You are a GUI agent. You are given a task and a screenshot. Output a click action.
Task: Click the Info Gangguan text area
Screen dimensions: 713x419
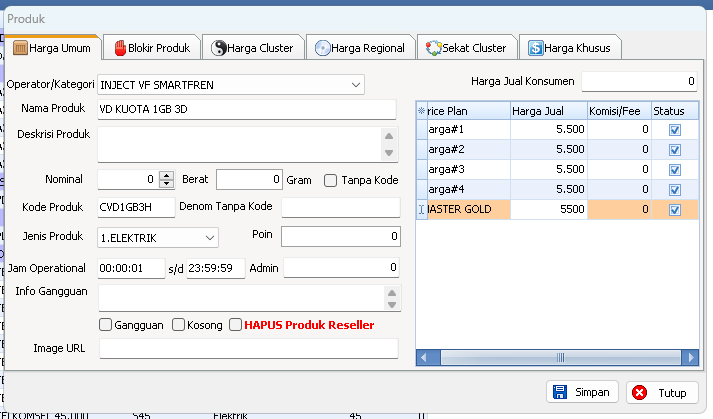pos(241,298)
